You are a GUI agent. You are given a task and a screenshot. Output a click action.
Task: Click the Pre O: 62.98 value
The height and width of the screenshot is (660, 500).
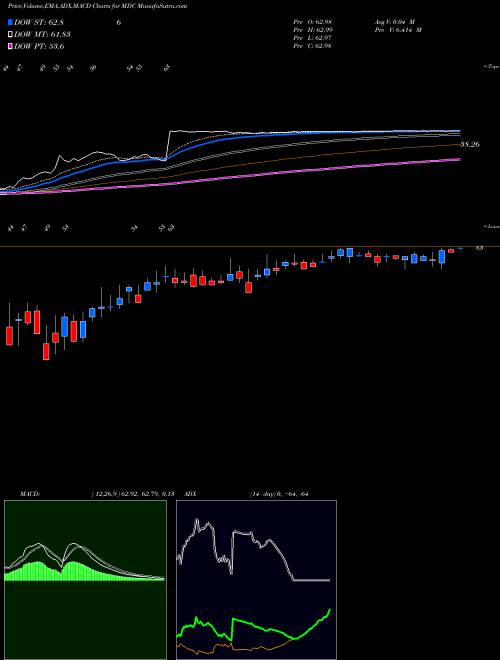tap(312, 22)
